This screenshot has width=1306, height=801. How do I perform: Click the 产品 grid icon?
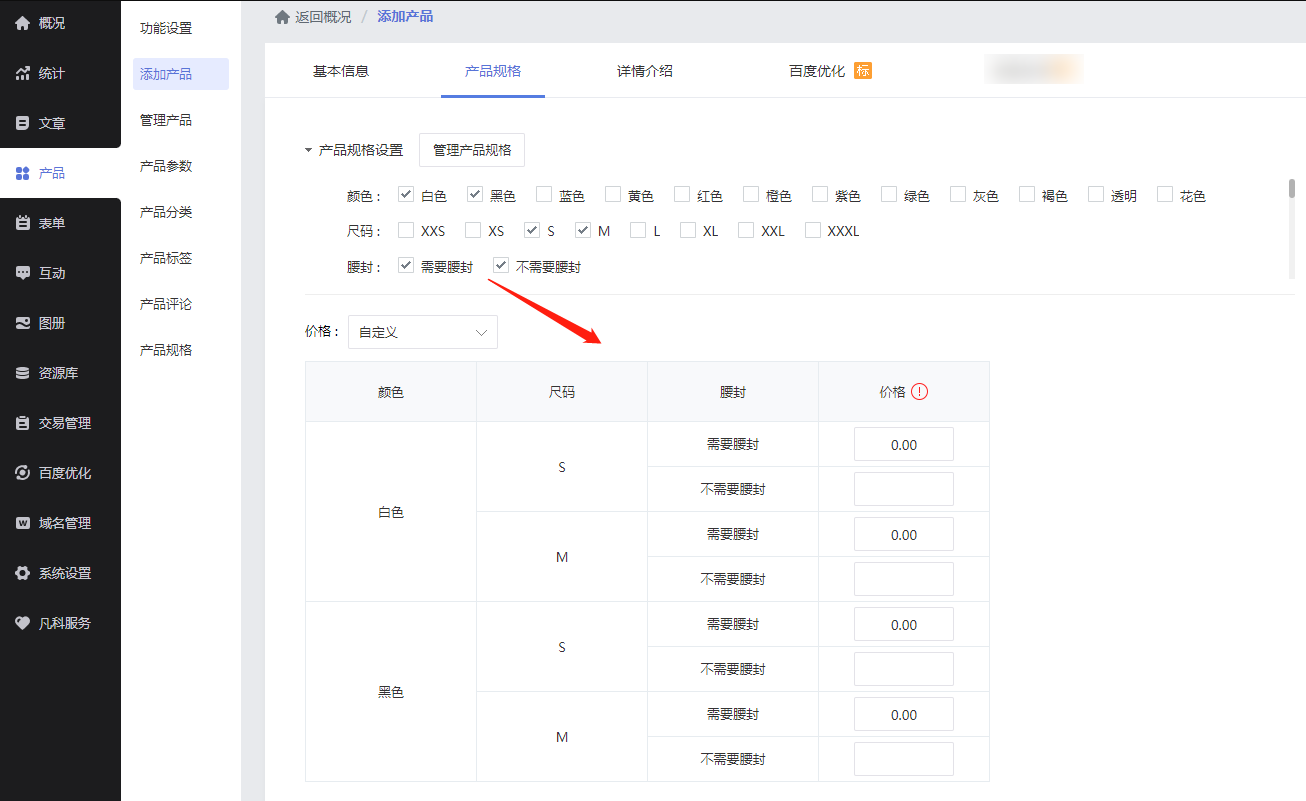pyautogui.click(x=23, y=173)
